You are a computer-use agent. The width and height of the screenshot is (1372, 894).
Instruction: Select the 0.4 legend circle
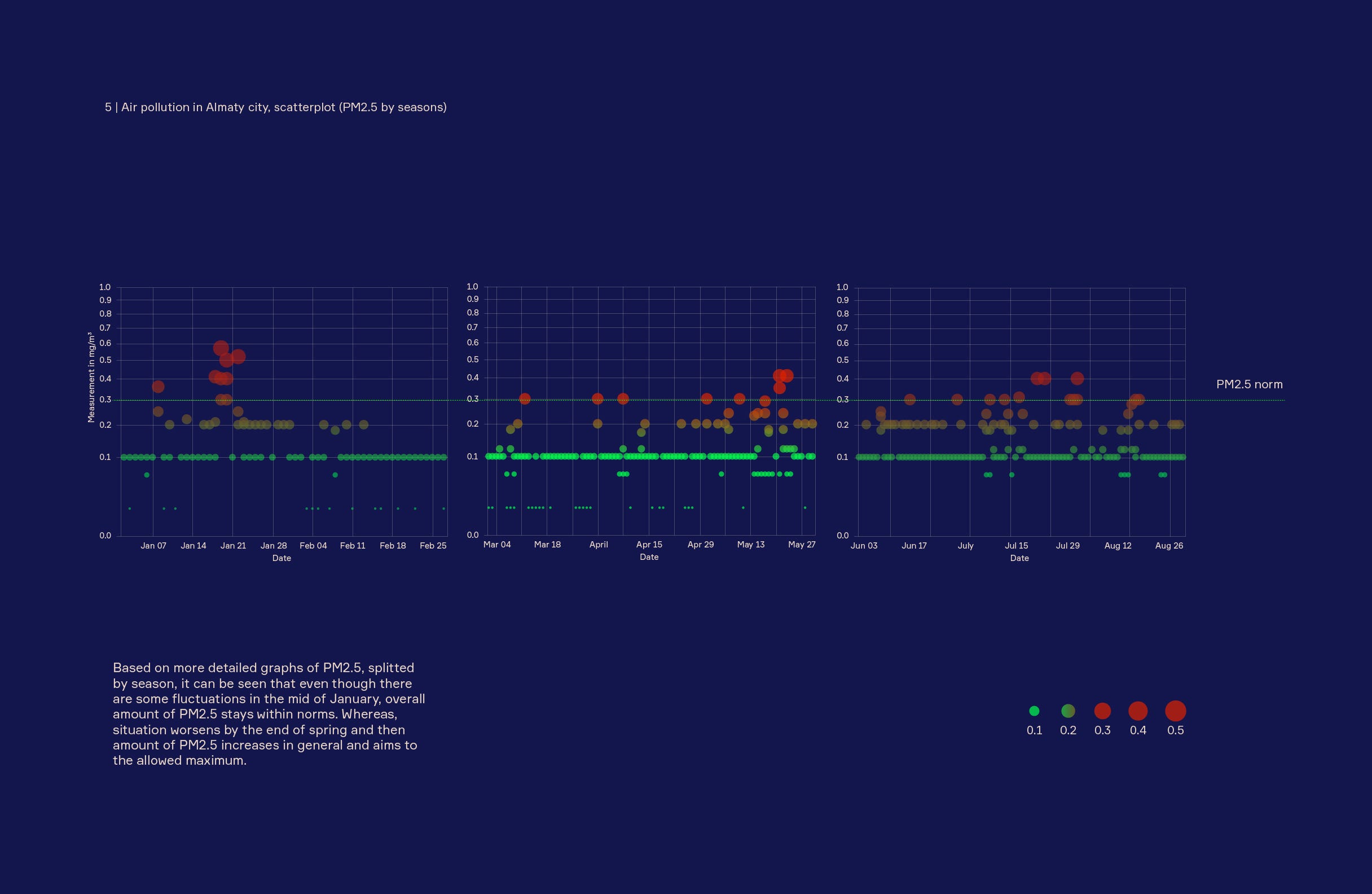tap(1138, 711)
